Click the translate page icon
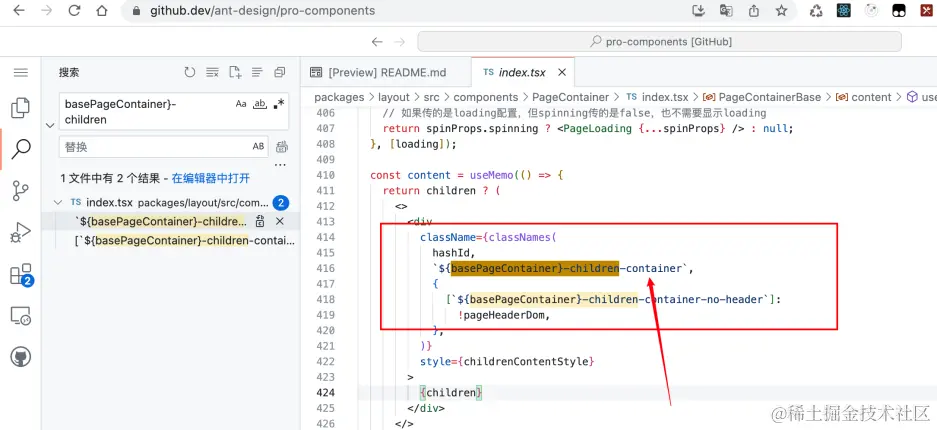Image resolution: width=937 pixels, height=430 pixels. tap(726, 11)
